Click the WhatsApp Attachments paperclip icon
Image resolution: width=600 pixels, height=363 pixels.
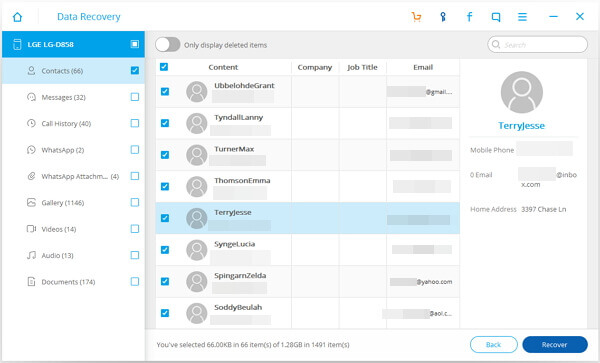(x=31, y=176)
